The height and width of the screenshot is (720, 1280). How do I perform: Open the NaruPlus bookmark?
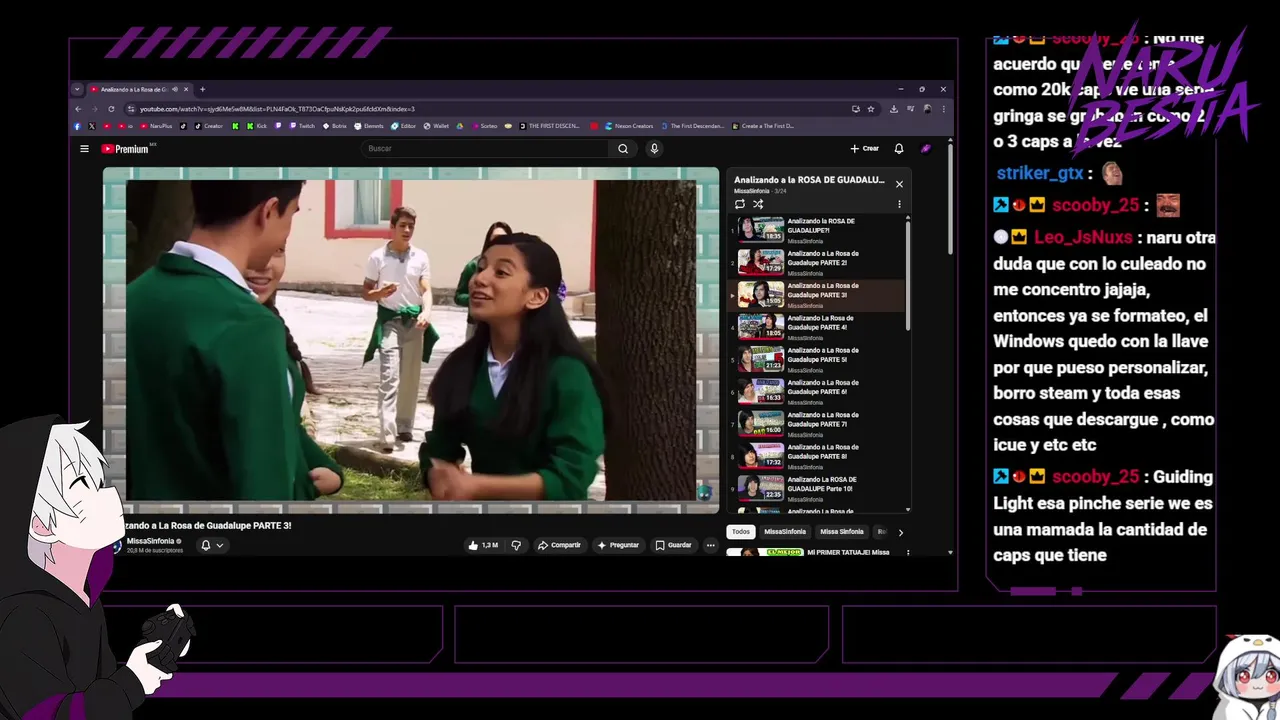point(156,126)
